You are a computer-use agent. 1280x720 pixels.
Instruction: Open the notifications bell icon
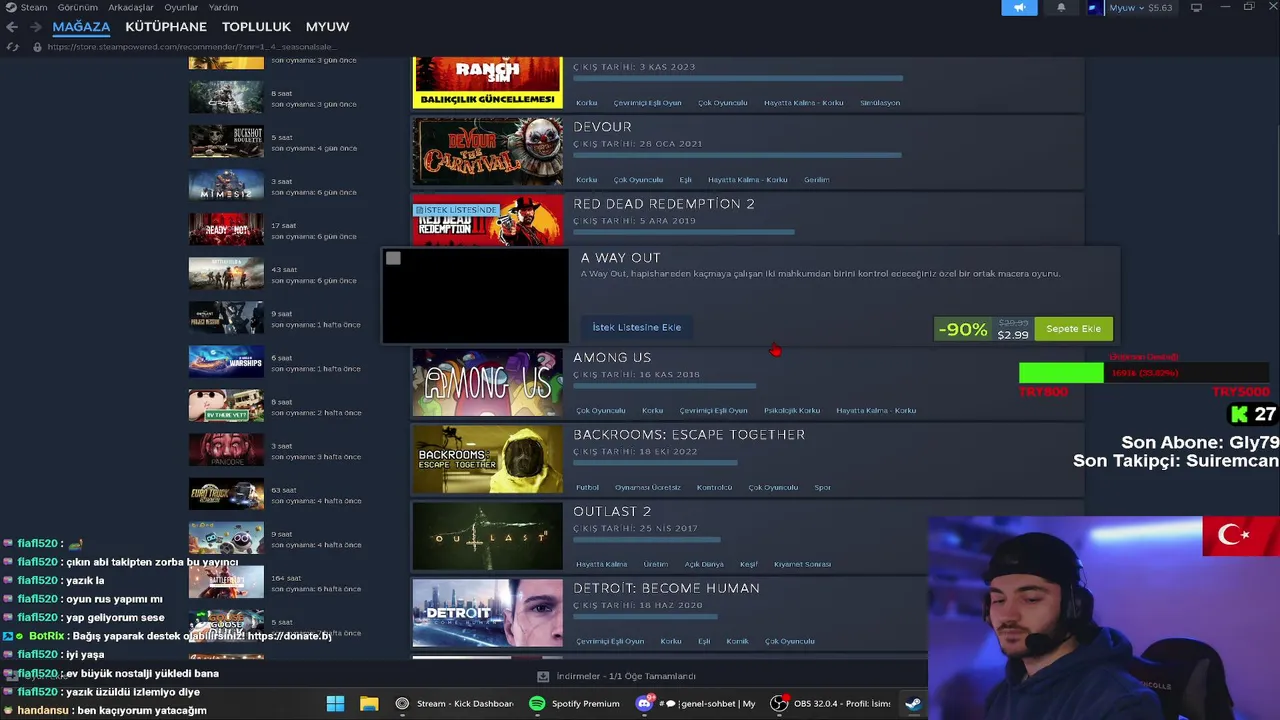1061,7
